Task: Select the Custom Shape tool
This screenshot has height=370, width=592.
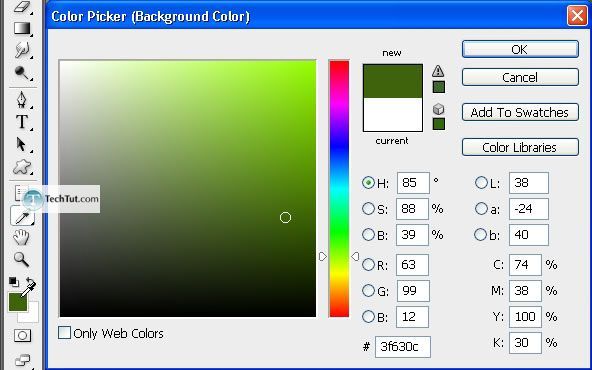Action: (x=22, y=167)
